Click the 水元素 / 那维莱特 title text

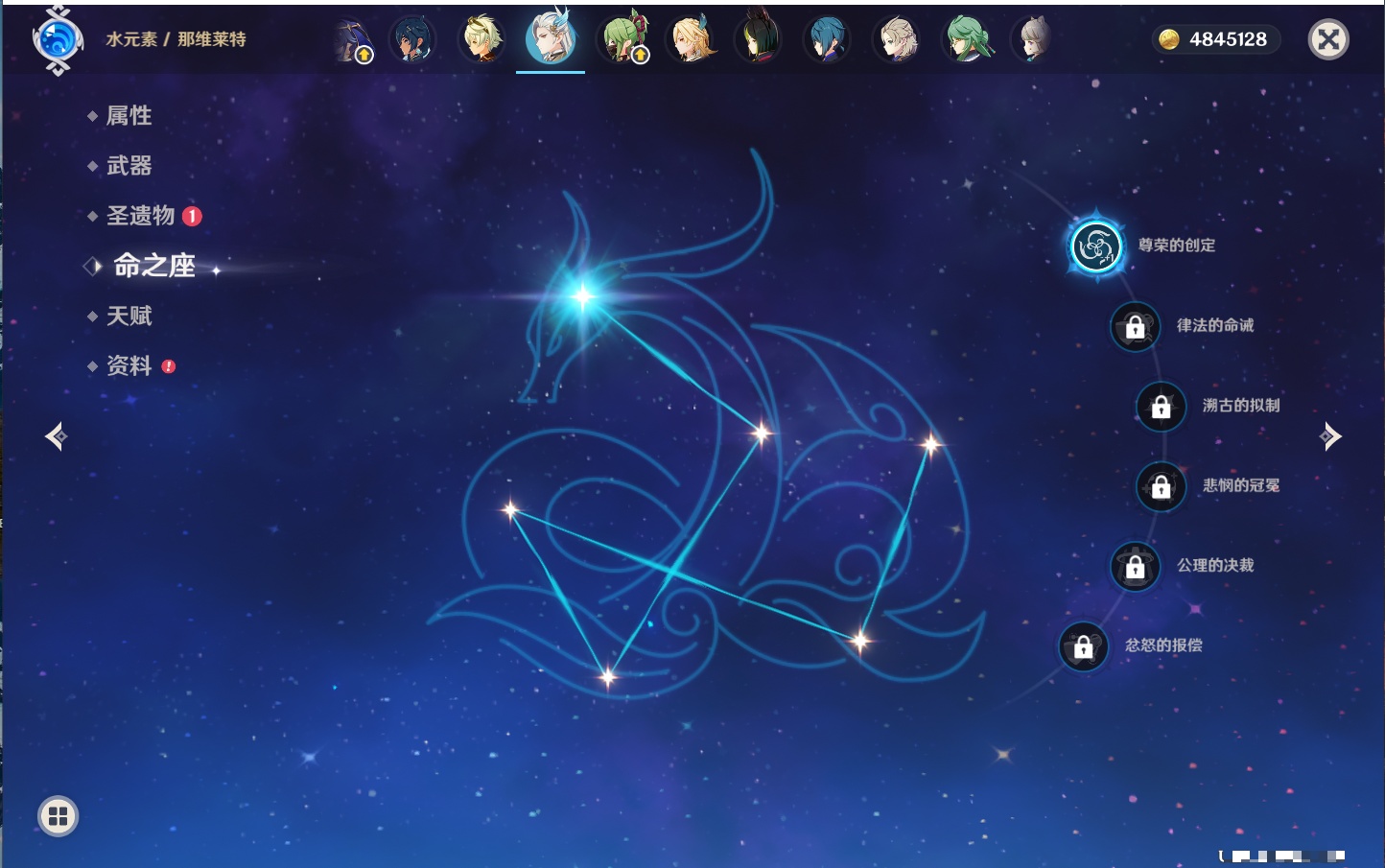[176, 39]
